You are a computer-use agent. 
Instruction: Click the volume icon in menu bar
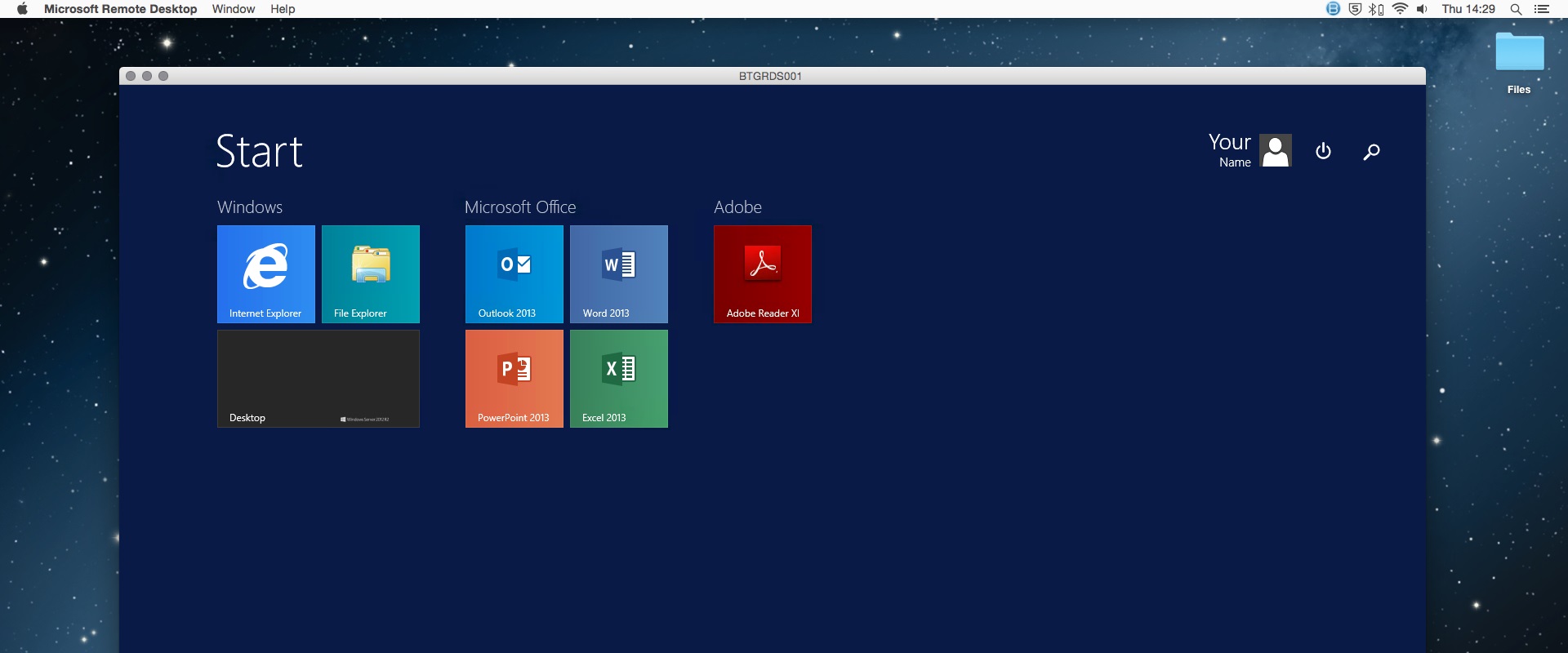point(1423,9)
